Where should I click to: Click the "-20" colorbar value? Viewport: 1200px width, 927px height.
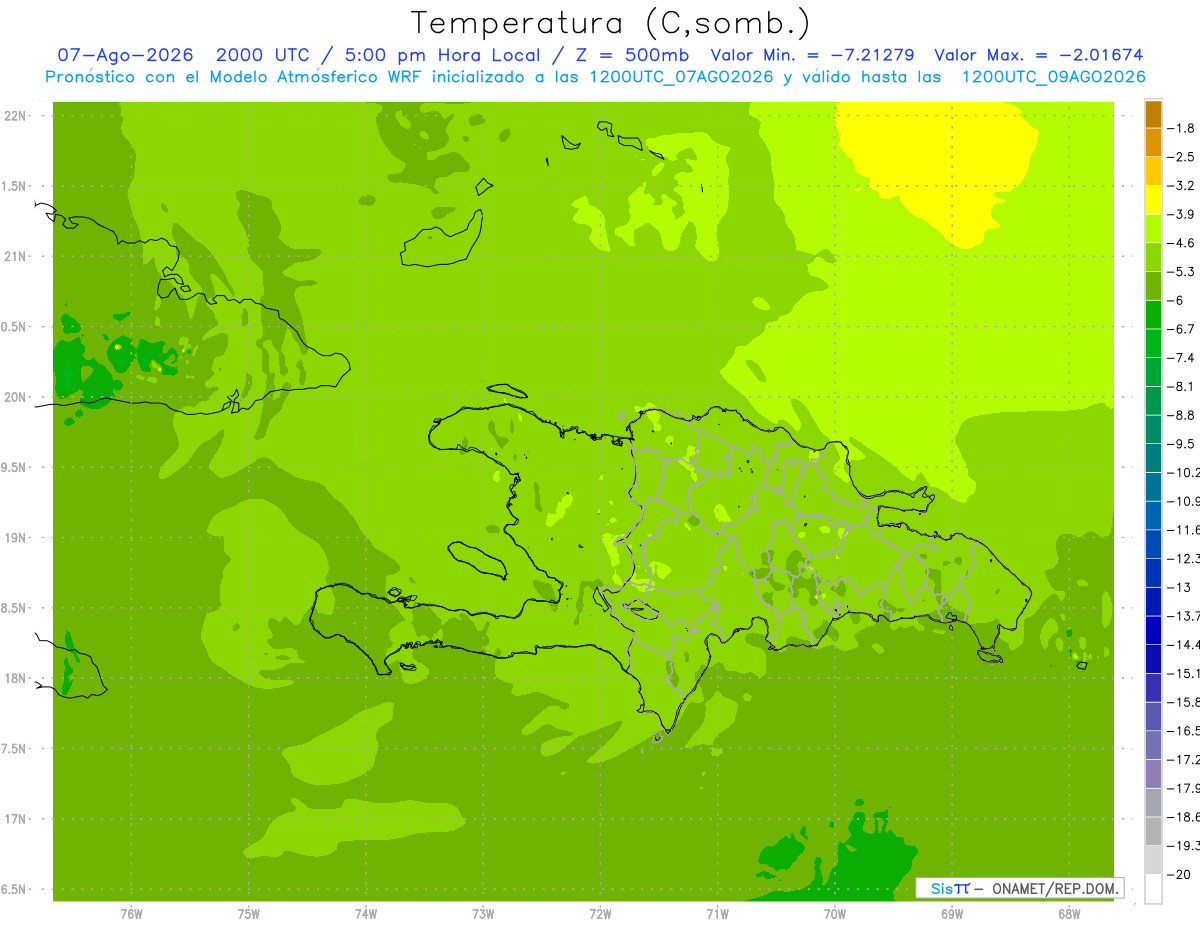[1181, 875]
